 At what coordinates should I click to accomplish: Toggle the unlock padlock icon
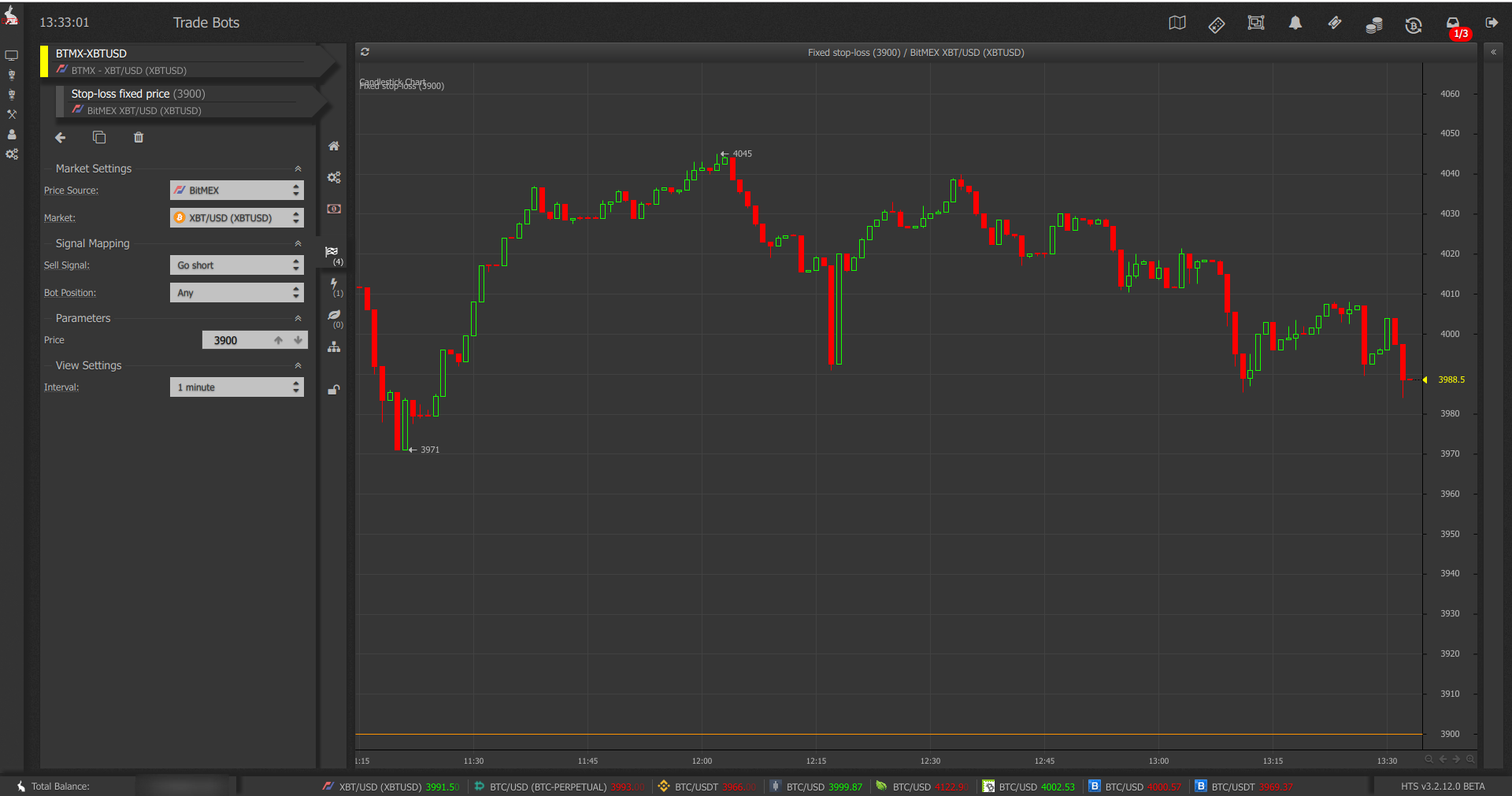334,389
